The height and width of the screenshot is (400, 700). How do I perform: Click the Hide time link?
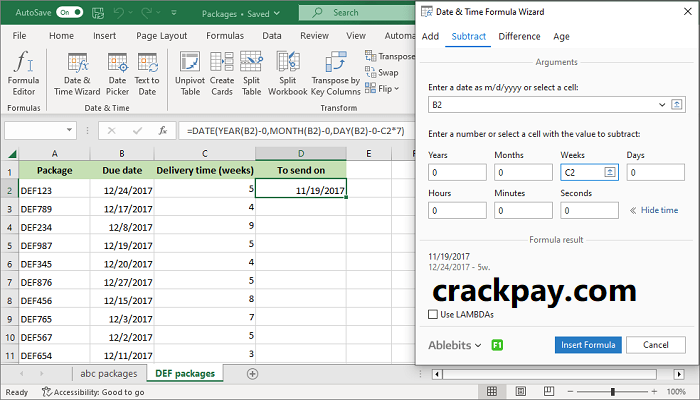click(x=659, y=210)
